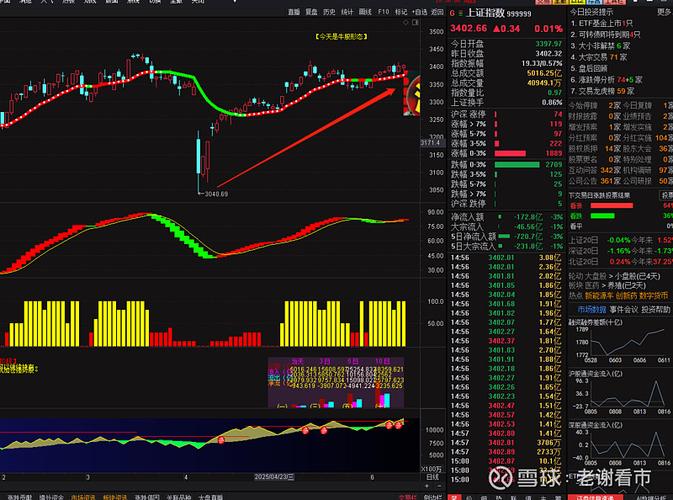Viewport: 673px width, 500px height.
Task: Click the 返回 back button
Action: pos(437,12)
